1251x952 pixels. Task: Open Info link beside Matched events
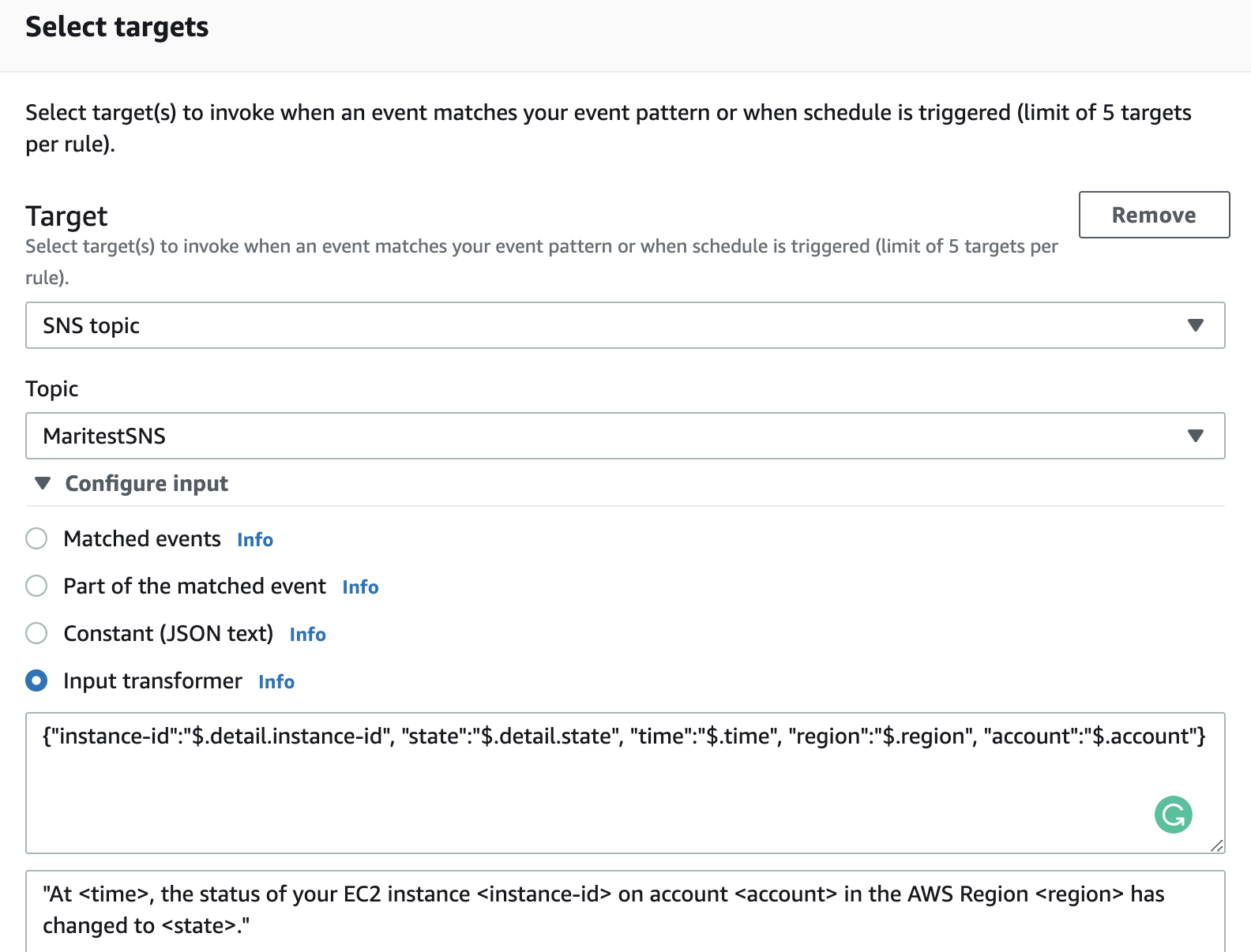255,540
